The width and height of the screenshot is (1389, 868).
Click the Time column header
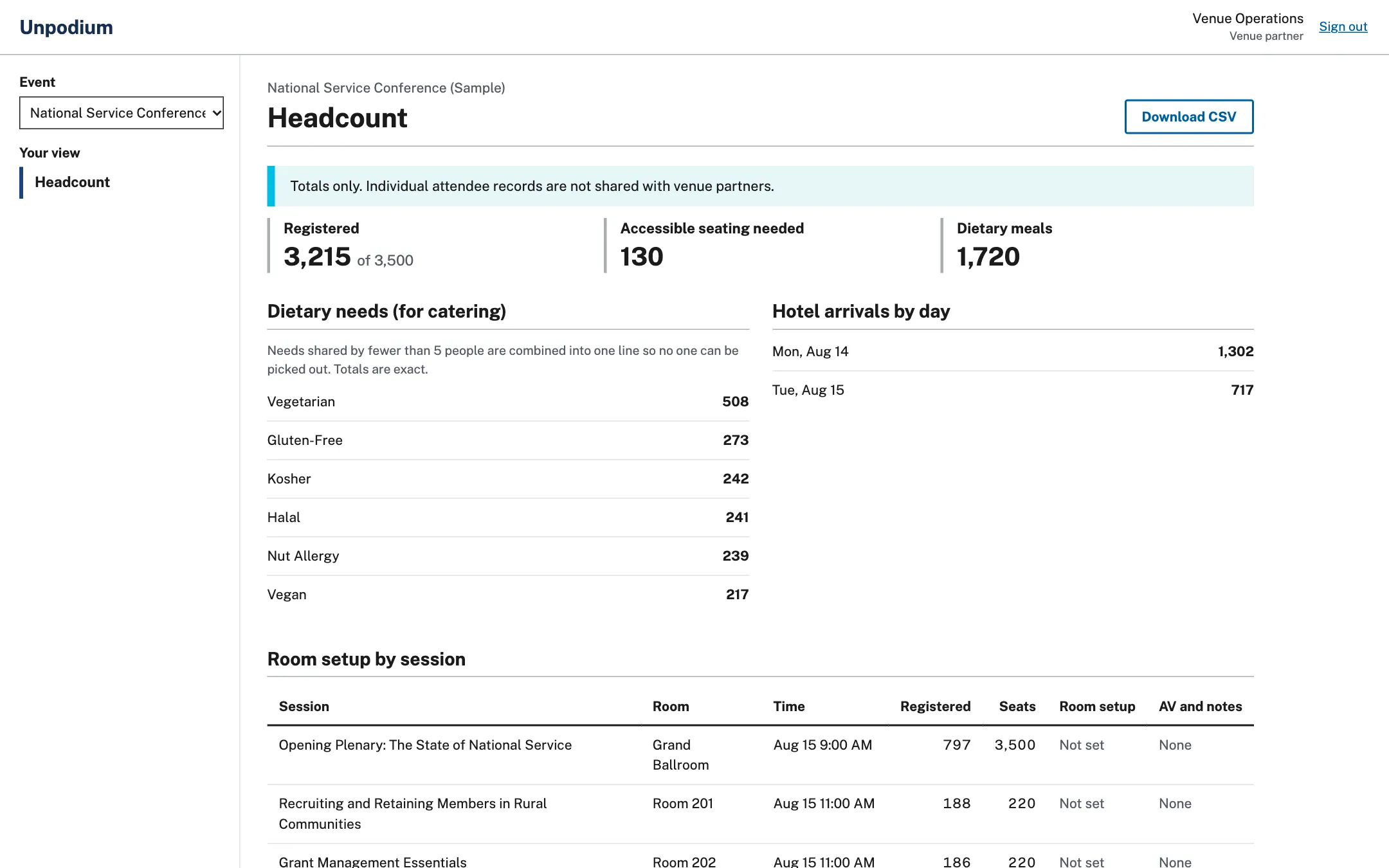click(x=789, y=706)
